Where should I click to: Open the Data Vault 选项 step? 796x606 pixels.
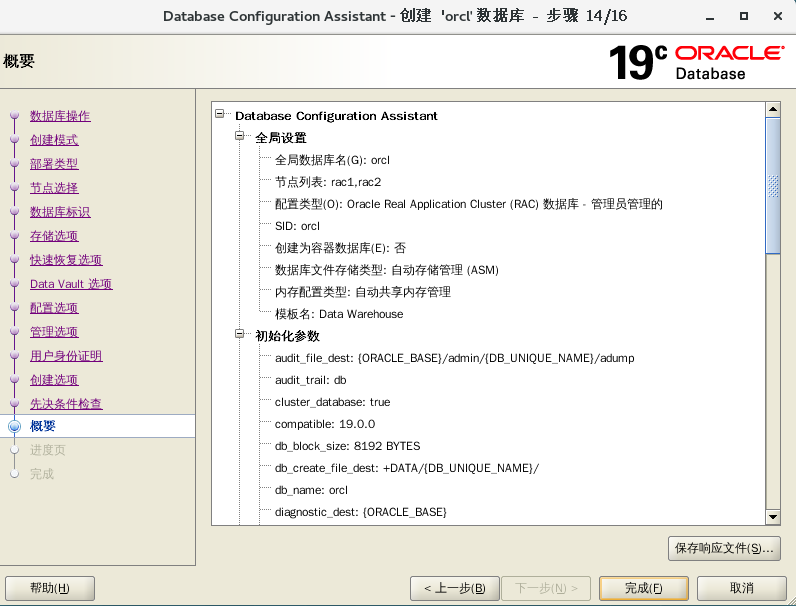click(71, 284)
